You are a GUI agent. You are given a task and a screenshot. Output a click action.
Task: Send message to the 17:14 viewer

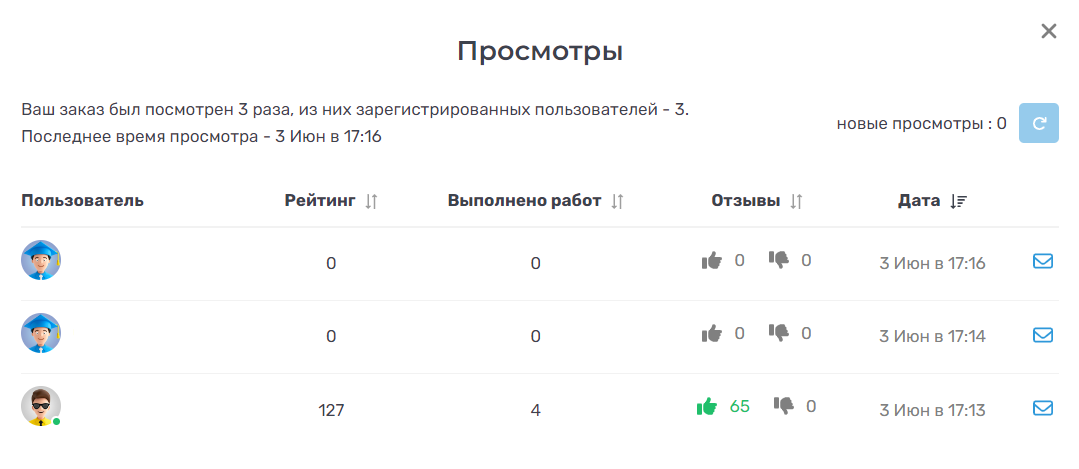pyautogui.click(x=1042, y=335)
